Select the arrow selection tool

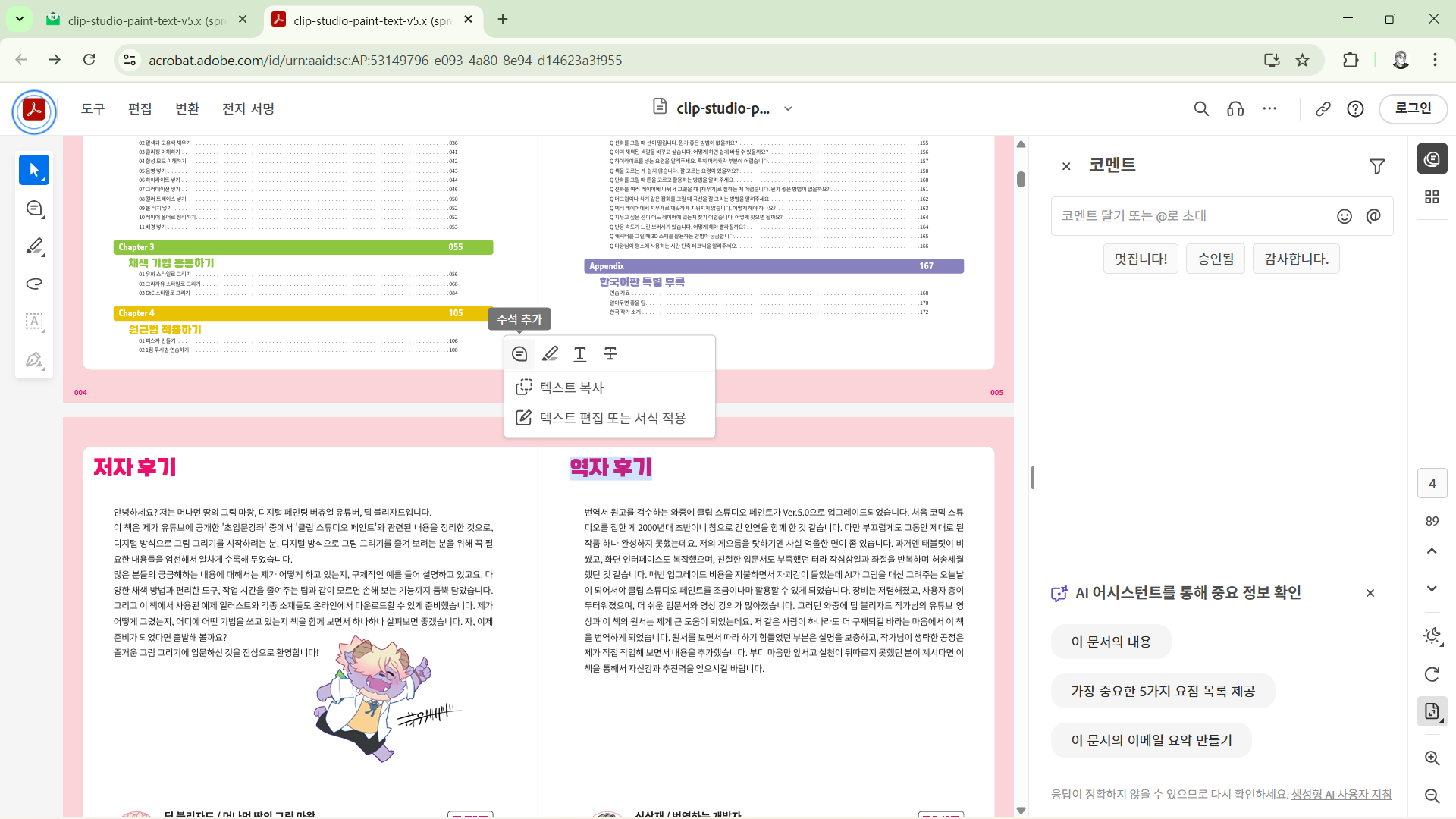[x=34, y=170]
